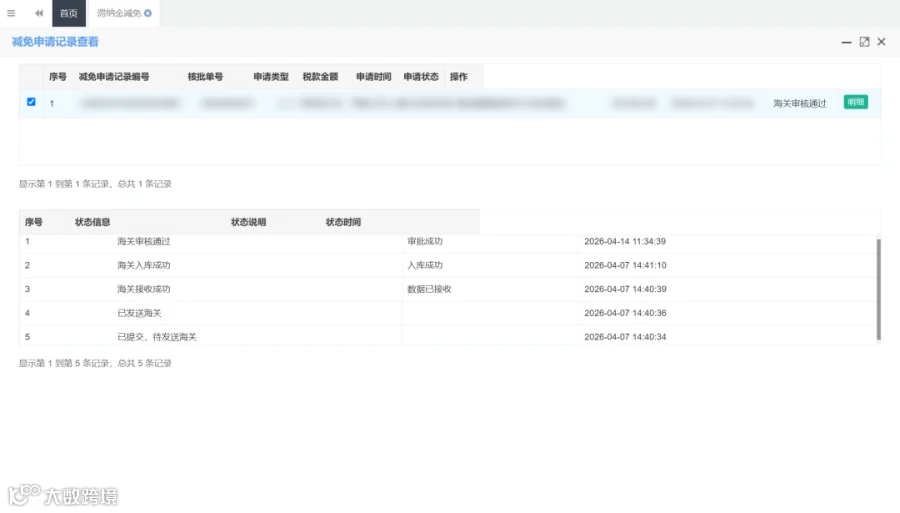
Task: Click the 数据已接收 description cell
Action: (x=429, y=289)
